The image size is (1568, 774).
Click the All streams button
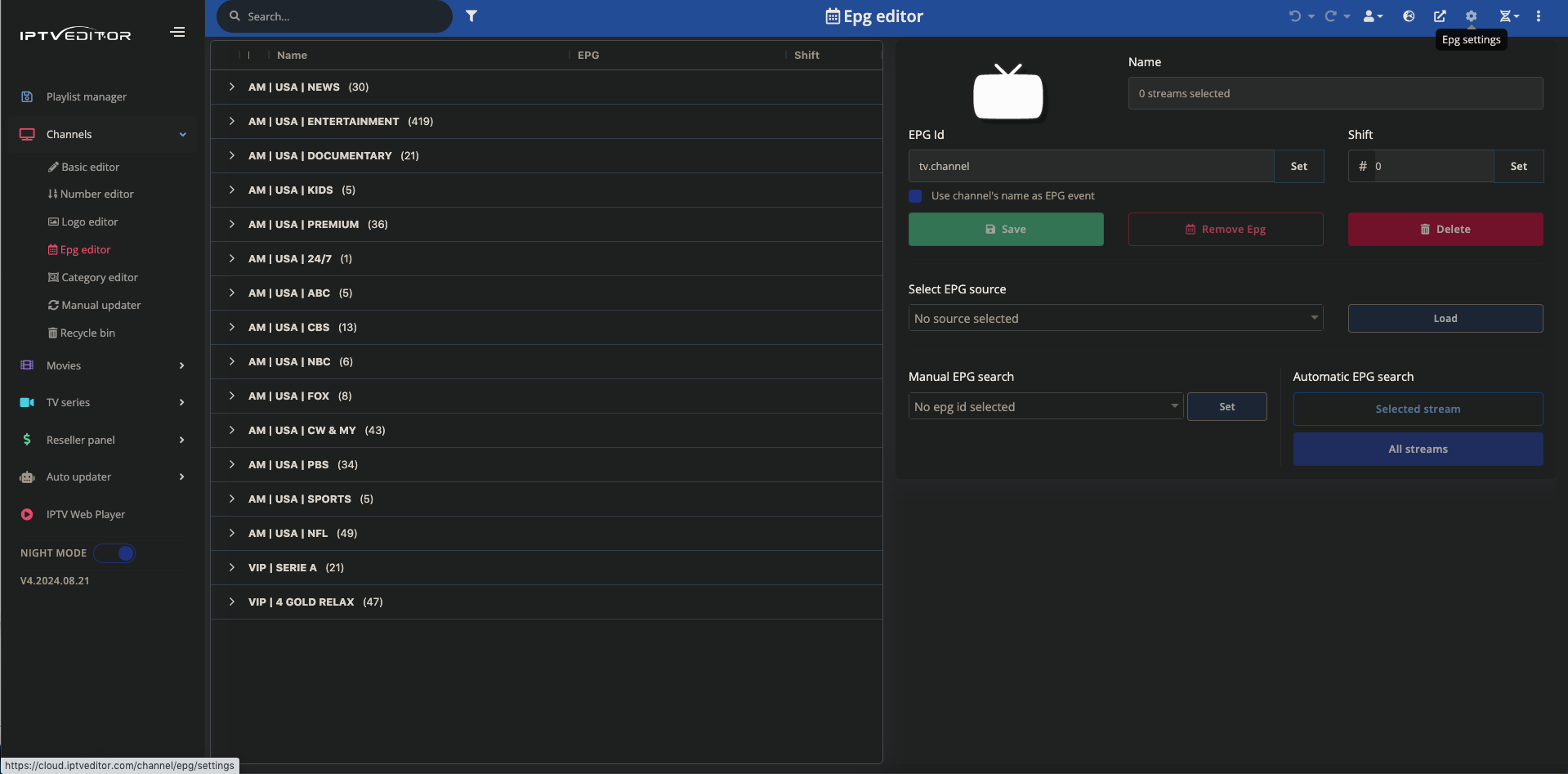click(1418, 449)
